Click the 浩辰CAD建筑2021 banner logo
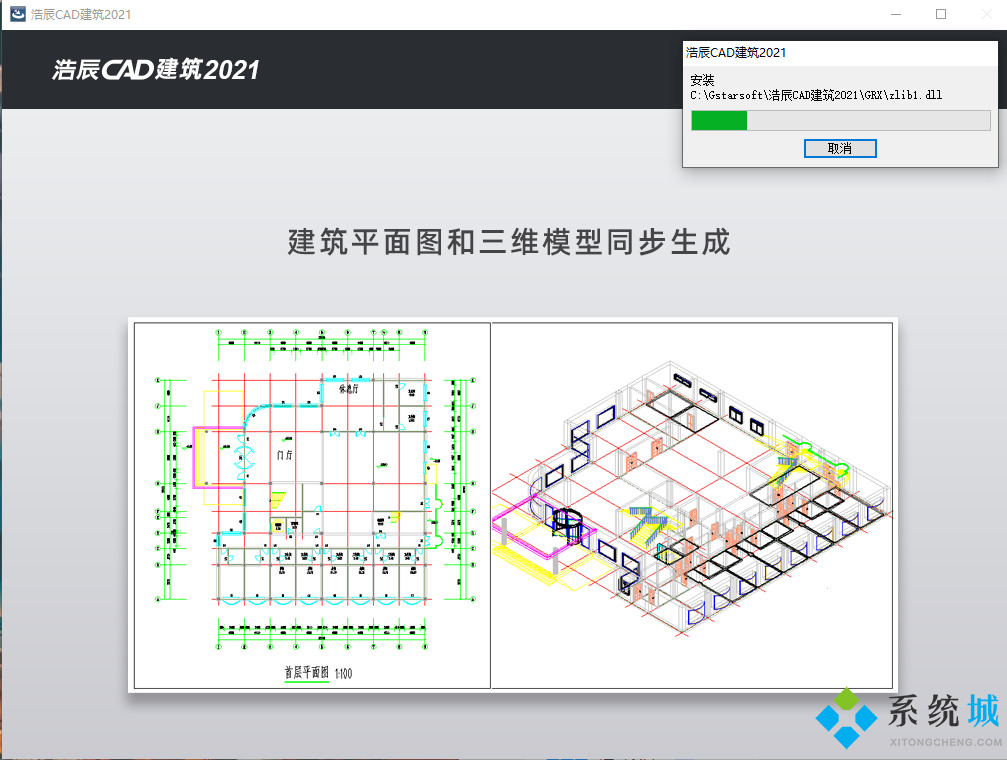 pos(156,69)
